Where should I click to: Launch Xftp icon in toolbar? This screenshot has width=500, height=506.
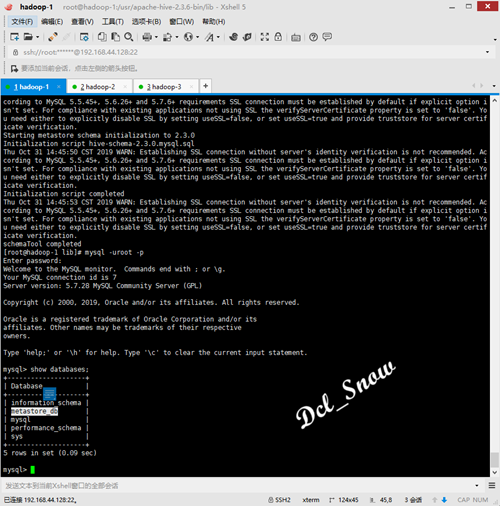pos(234,37)
